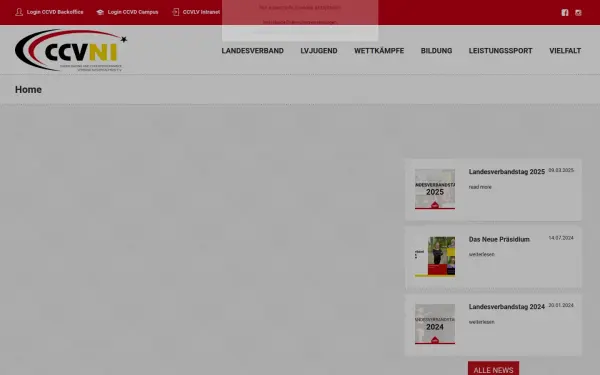600x375 pixels.
Task: Open Login CCVD Backoffice link
Action: 55,12
